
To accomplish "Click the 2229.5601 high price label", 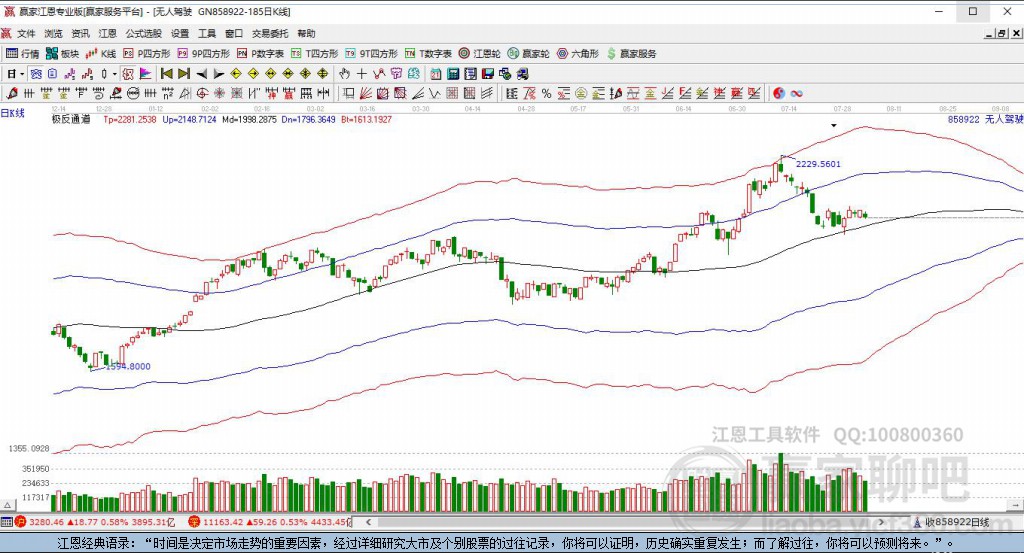I will (818, 164).
